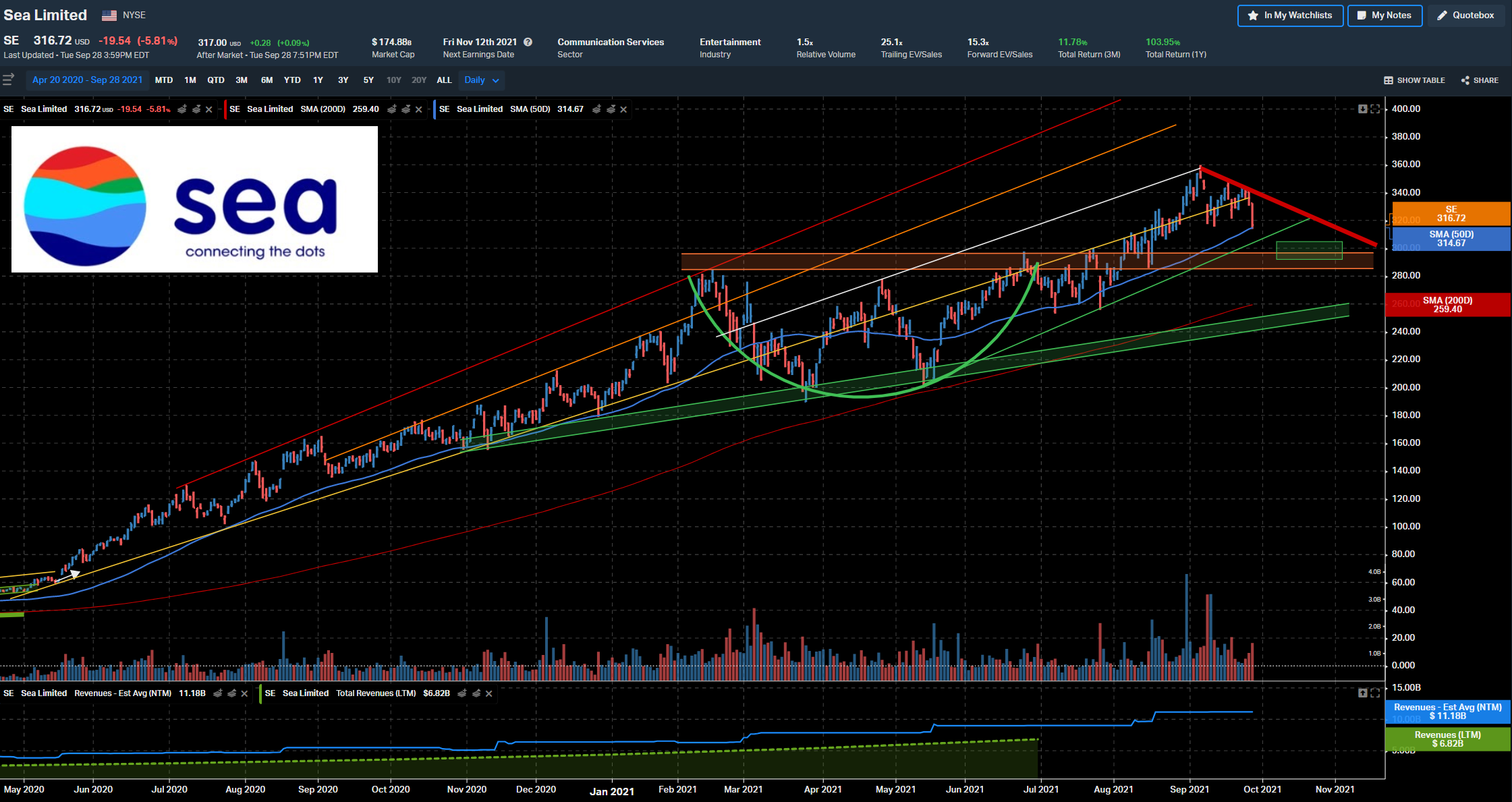Click the SE 316.72 price axis label
Image resolution: width=1512 pixels, height=802 pixels.
tap(1451, 214)
